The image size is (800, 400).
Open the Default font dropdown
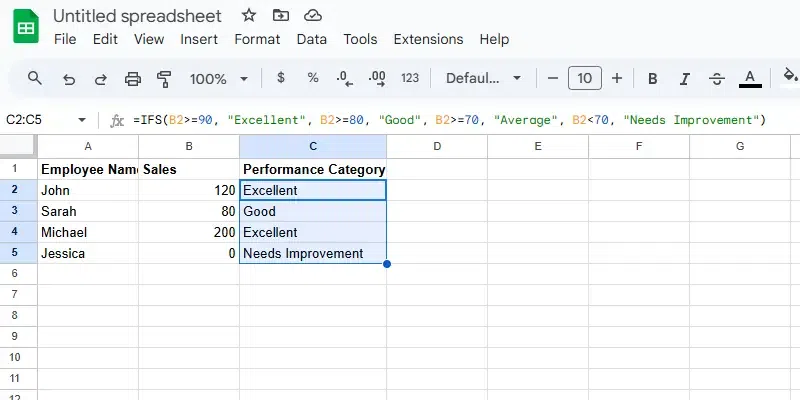pos(484,78)
